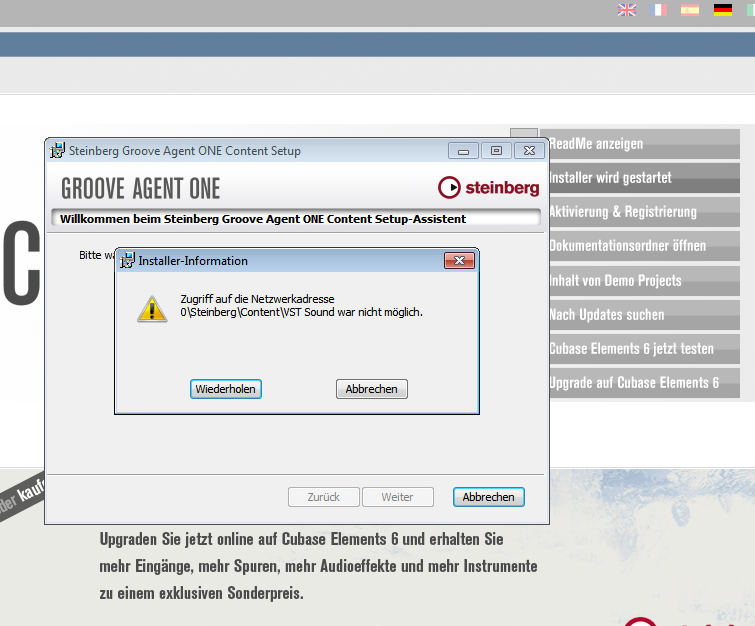This screenshot has height=626, width=755.
Task: Select the French flag language
Action: coord(658,10)
